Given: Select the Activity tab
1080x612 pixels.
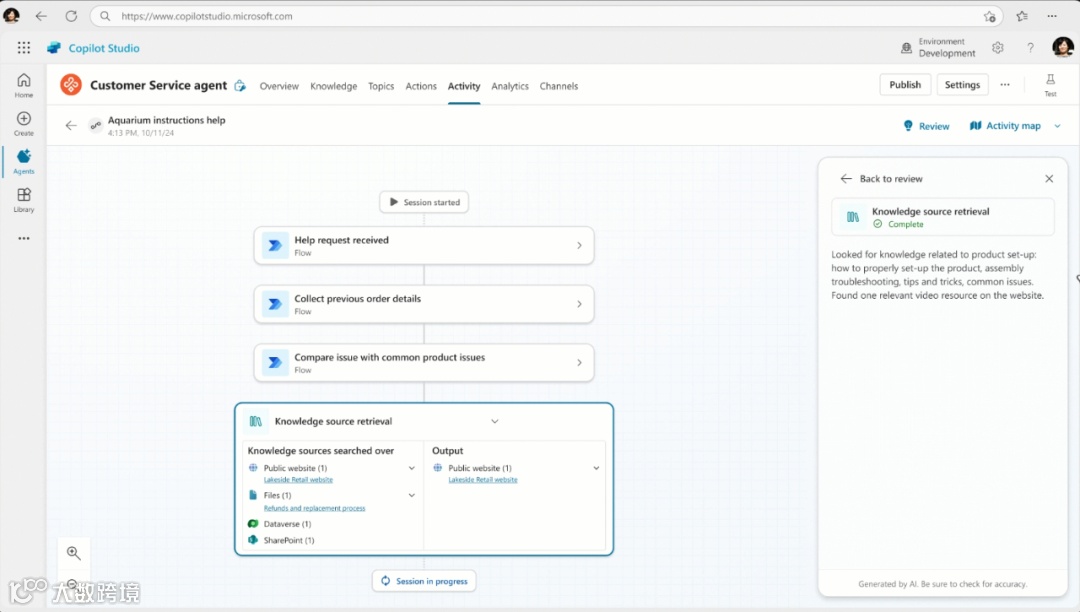Looking at the screenshot, I should point(464,86).
